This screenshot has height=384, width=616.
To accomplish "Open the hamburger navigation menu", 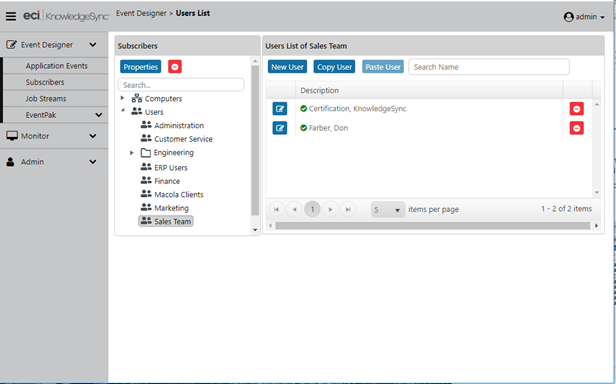I will 11,16.
